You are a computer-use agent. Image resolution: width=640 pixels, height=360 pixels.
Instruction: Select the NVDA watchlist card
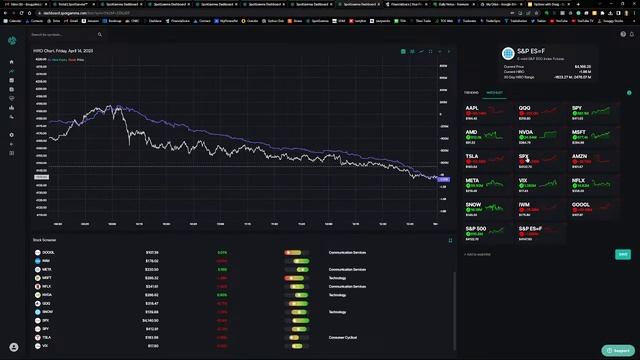[540, 137]
